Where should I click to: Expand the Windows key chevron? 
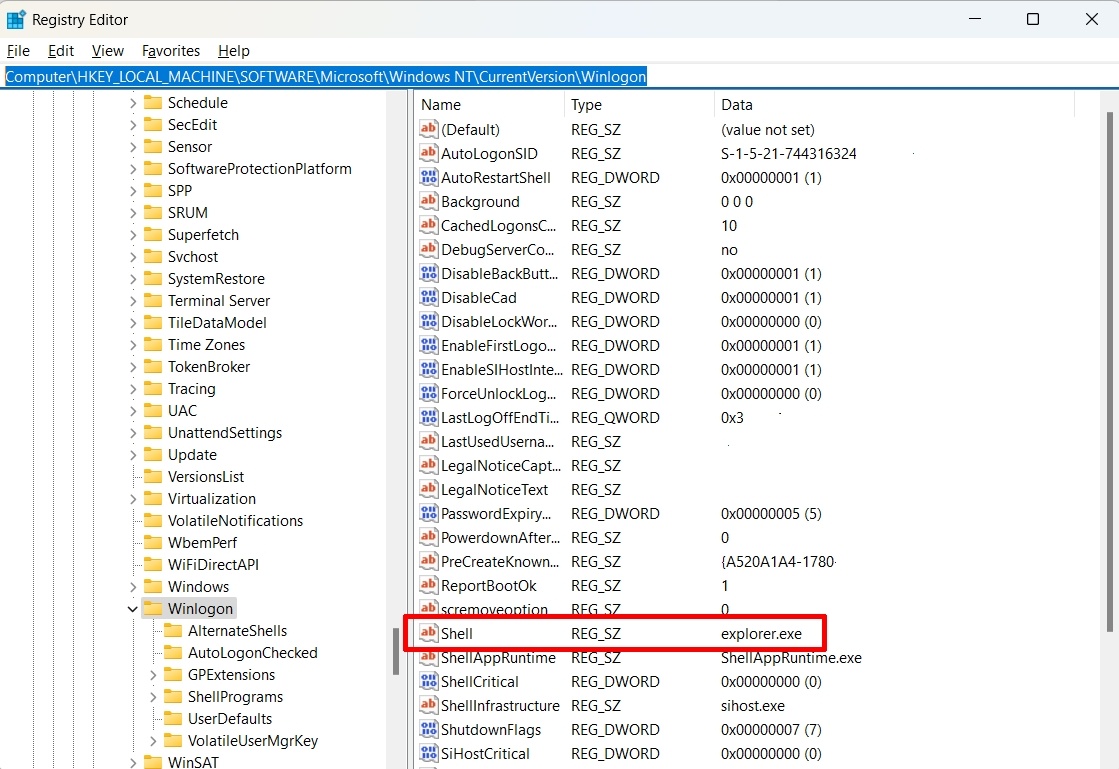(133, 586)
